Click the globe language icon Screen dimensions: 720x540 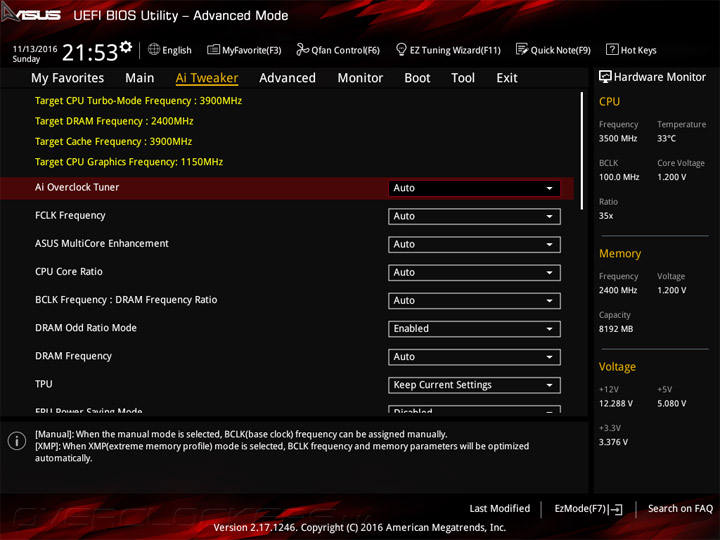[154, 49]
